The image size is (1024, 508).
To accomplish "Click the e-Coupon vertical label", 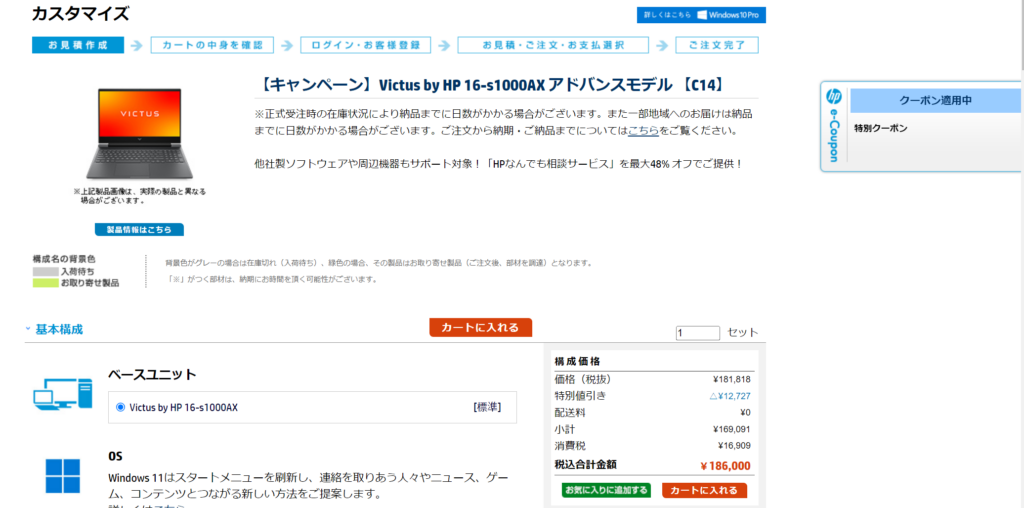I will tap(833, 136).
